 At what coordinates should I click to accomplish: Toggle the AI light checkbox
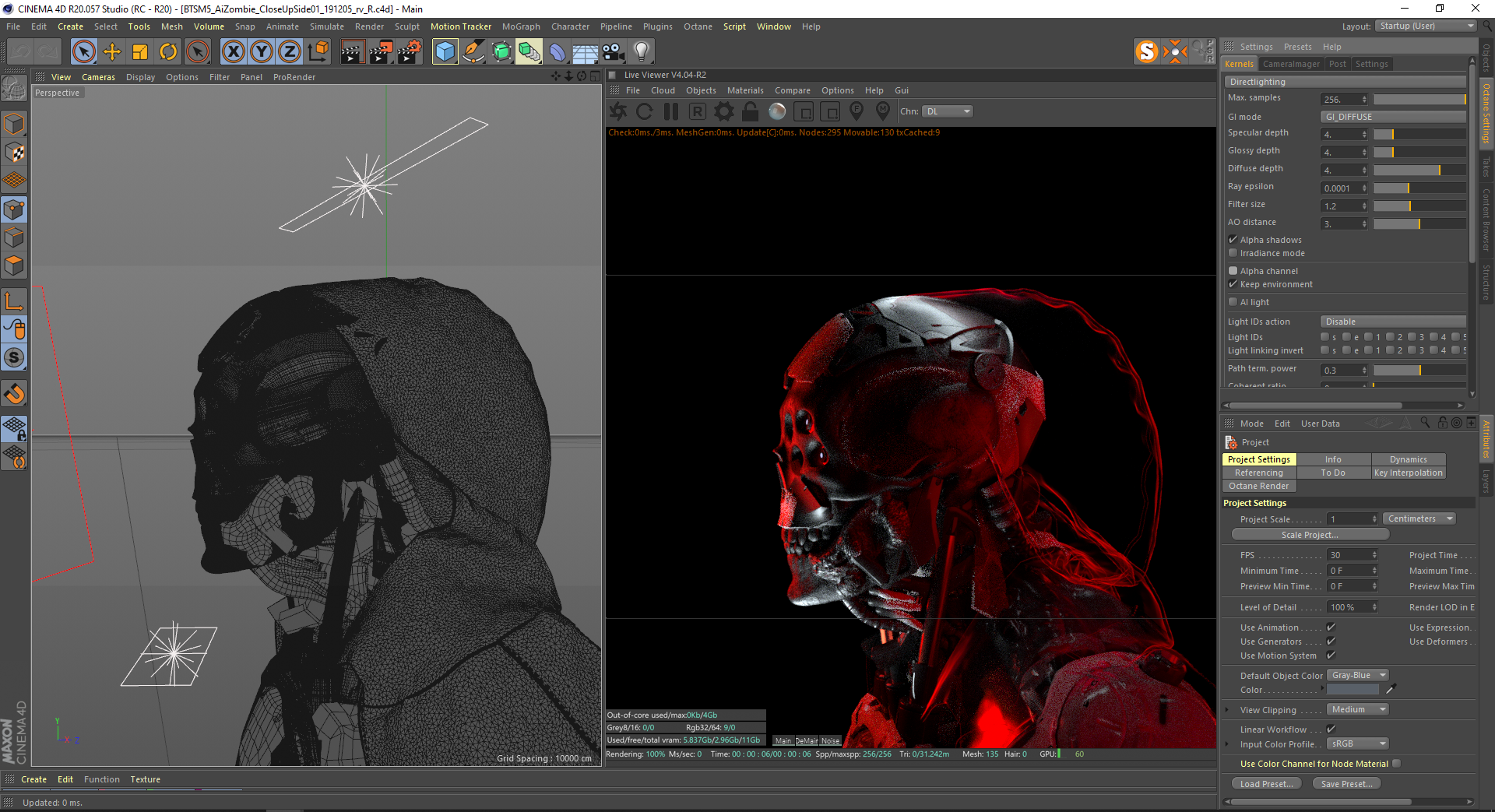coord(1233,302)
